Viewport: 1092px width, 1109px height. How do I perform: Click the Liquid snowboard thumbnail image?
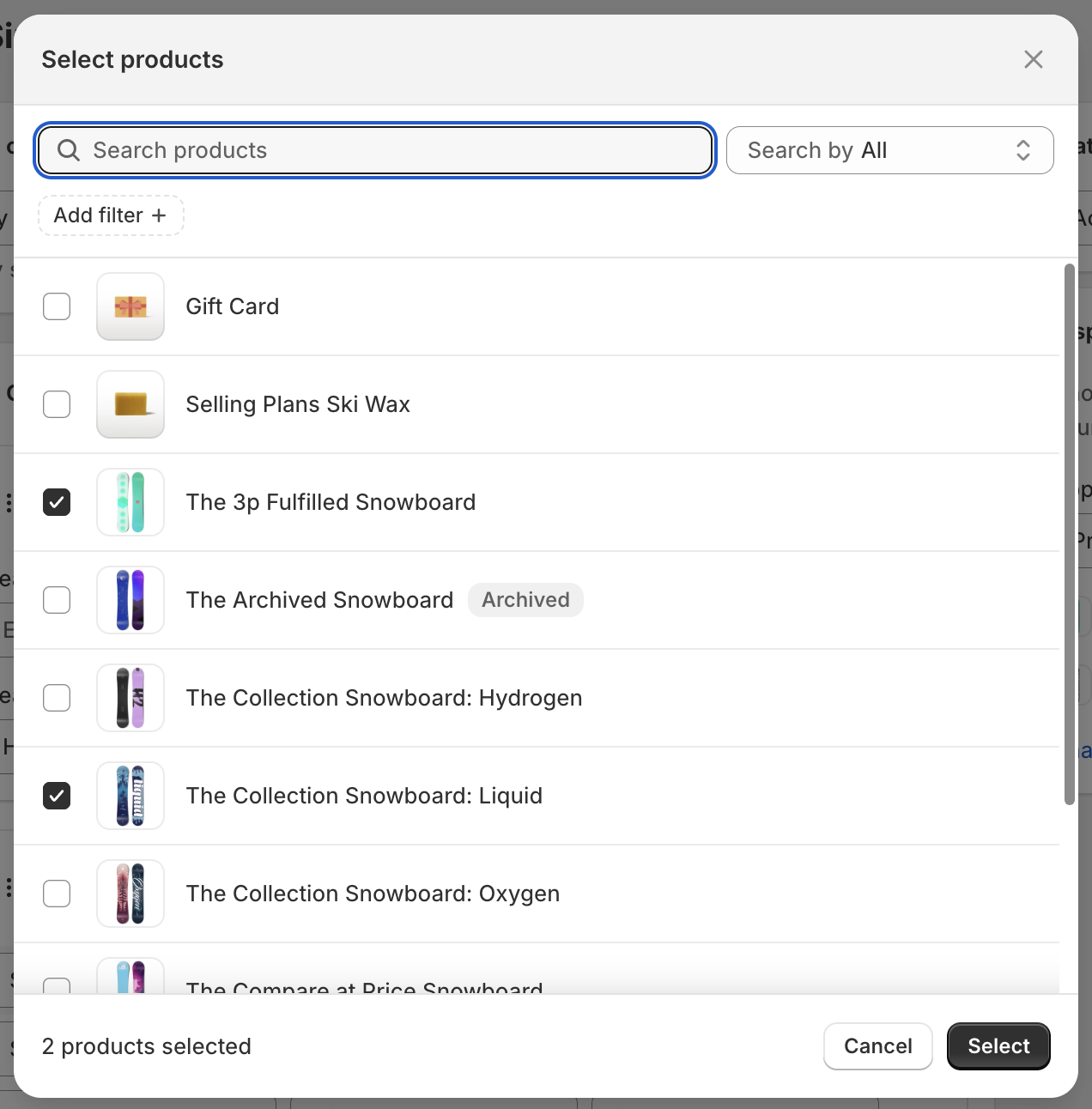tap(130, 796)
